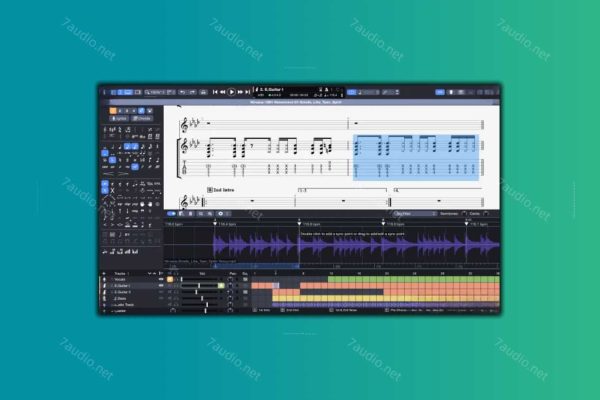Jump to the first bar
600x400 pixels.
coord(215,92)
